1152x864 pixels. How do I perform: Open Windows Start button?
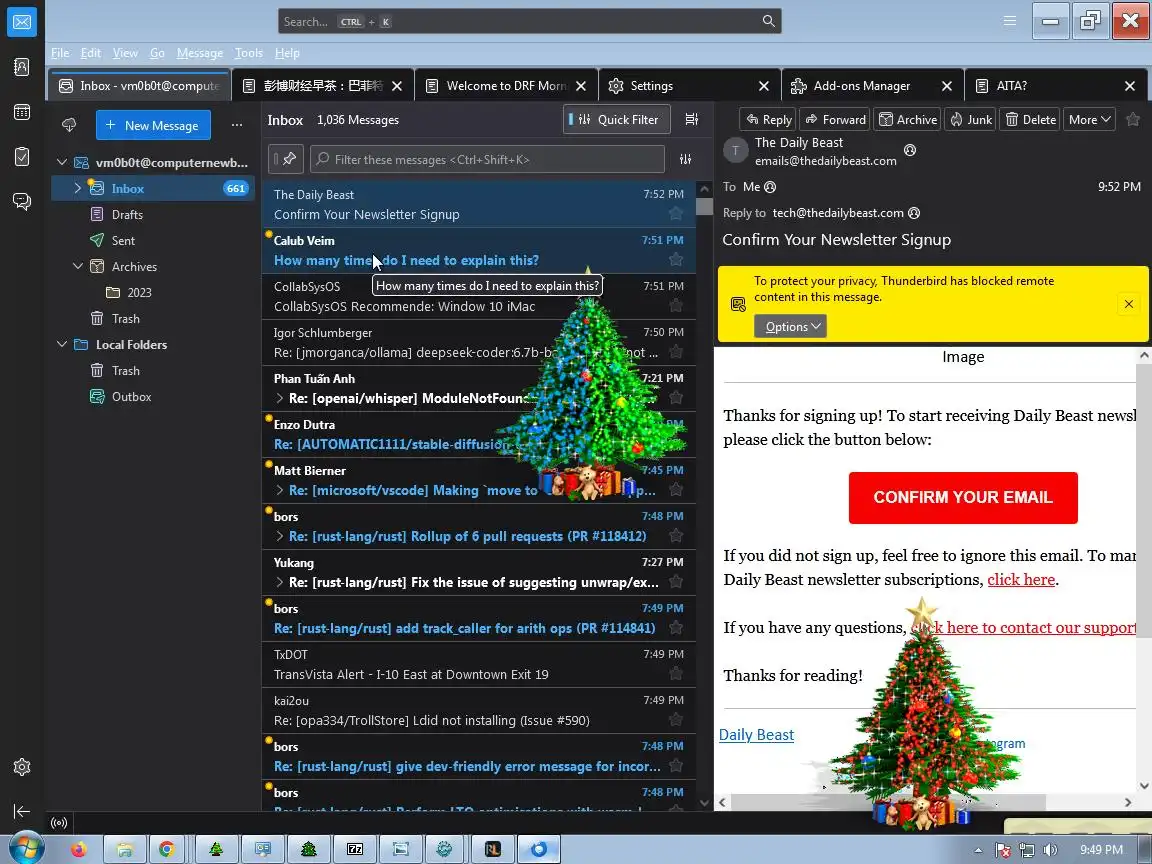click(27, 848)
